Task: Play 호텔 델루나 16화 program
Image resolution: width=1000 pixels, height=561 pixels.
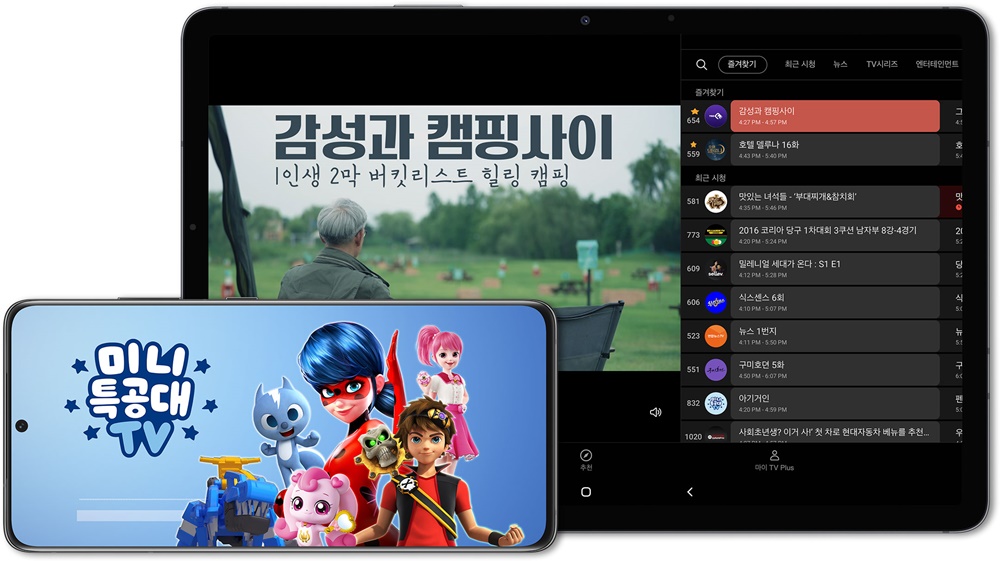Action: click(835, 150)
